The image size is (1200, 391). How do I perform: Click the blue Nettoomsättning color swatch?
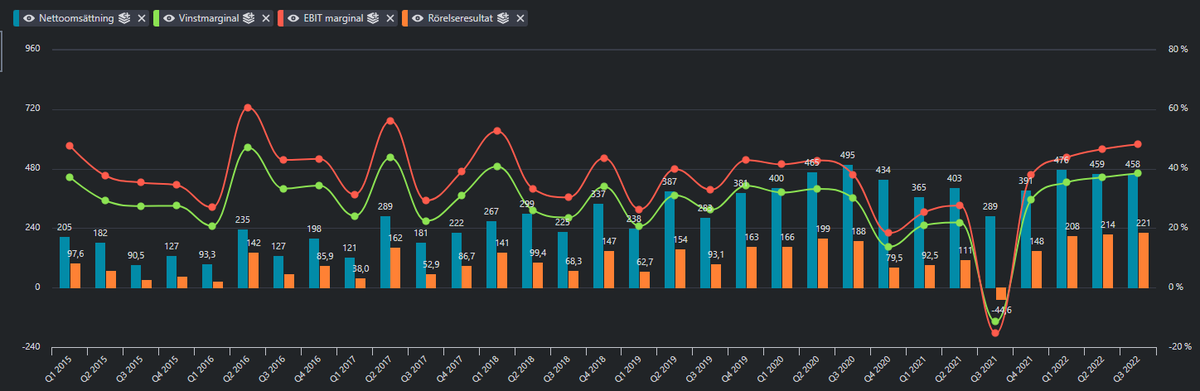pyautogui.click(x=16, y=18)
